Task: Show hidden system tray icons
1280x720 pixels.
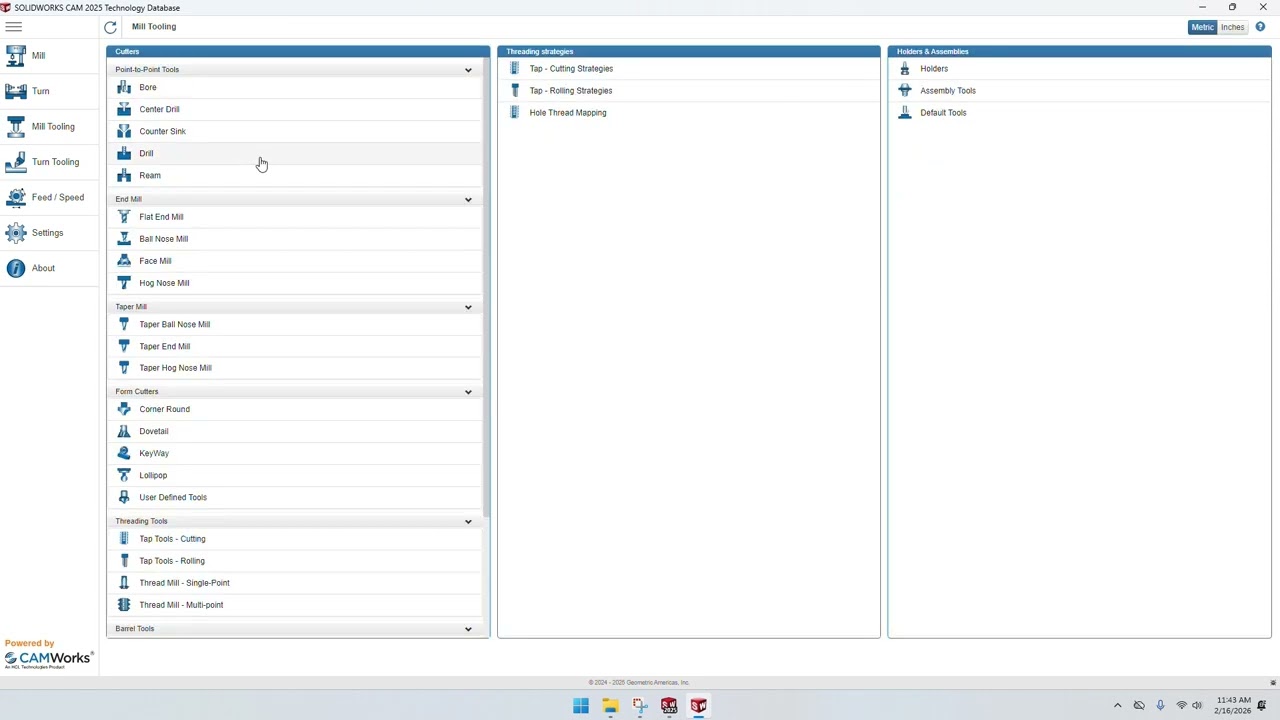Action: [x=1117, y=706]
